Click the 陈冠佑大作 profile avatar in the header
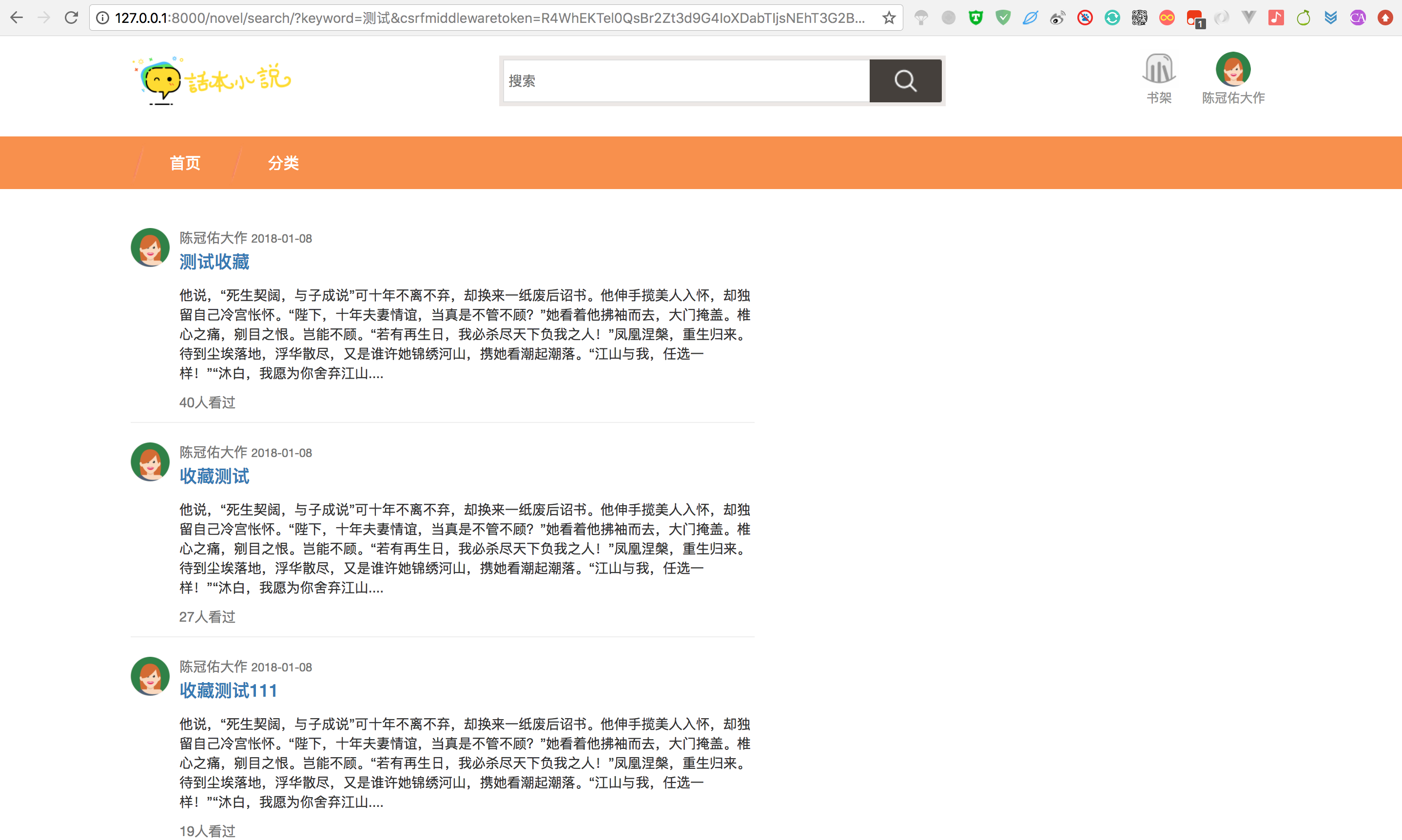This screenshot has width=1402, height=840. (1233, 69)
